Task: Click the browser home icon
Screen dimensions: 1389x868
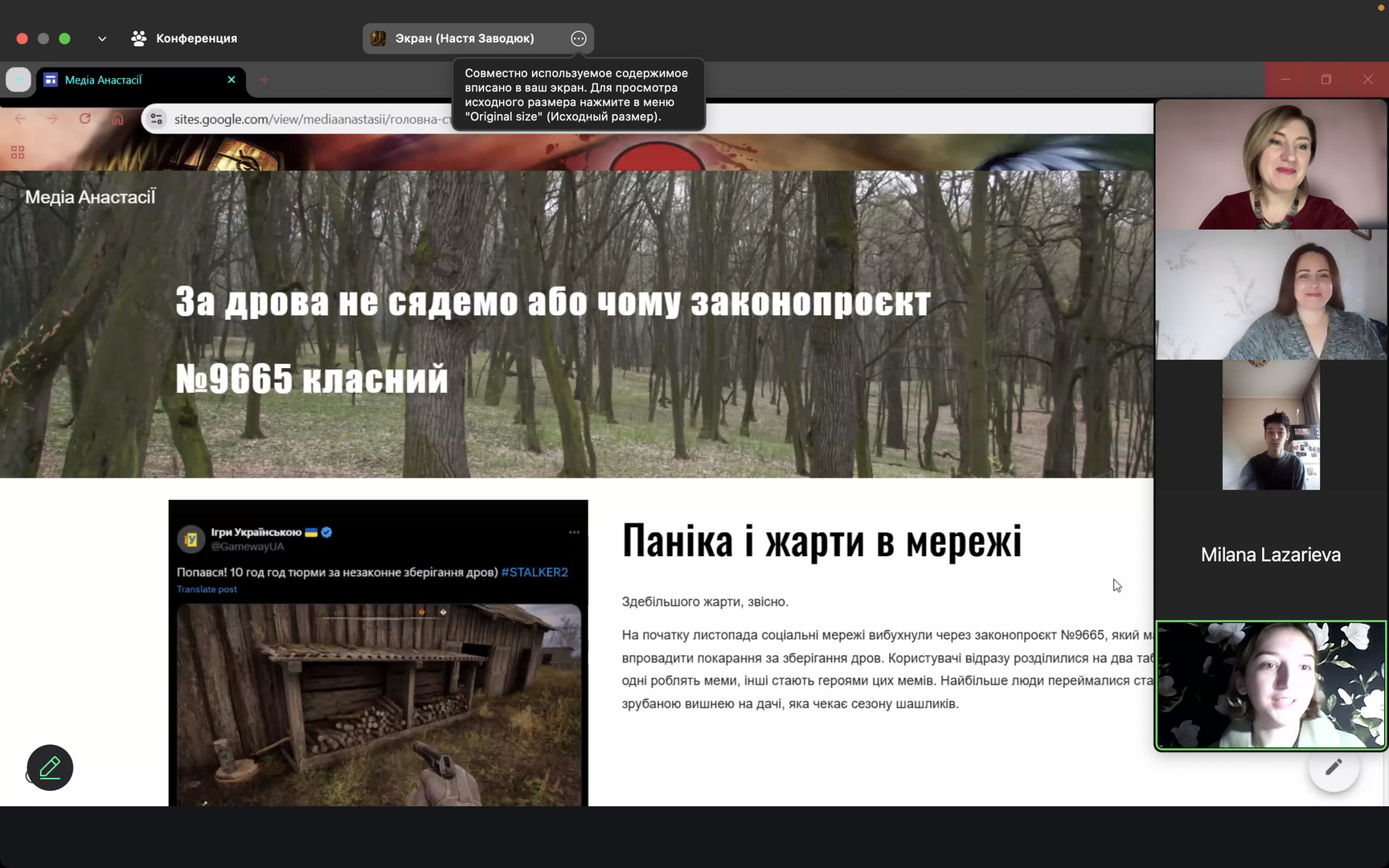Action: click(x=118, y=119)
